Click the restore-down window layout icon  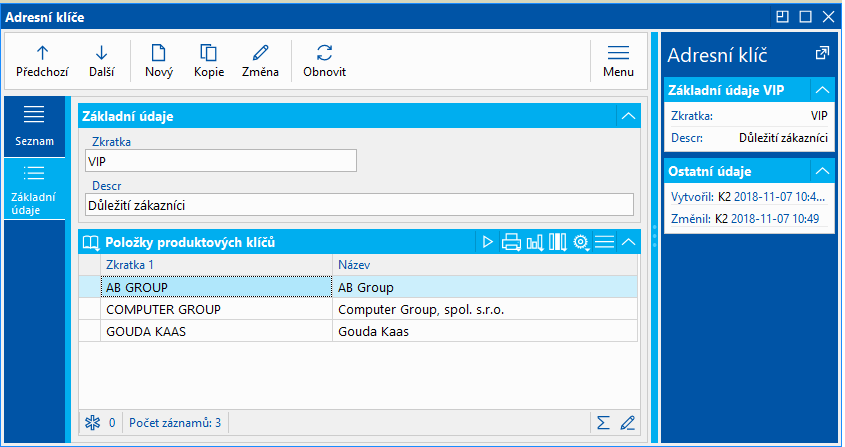tap(782, 17)
